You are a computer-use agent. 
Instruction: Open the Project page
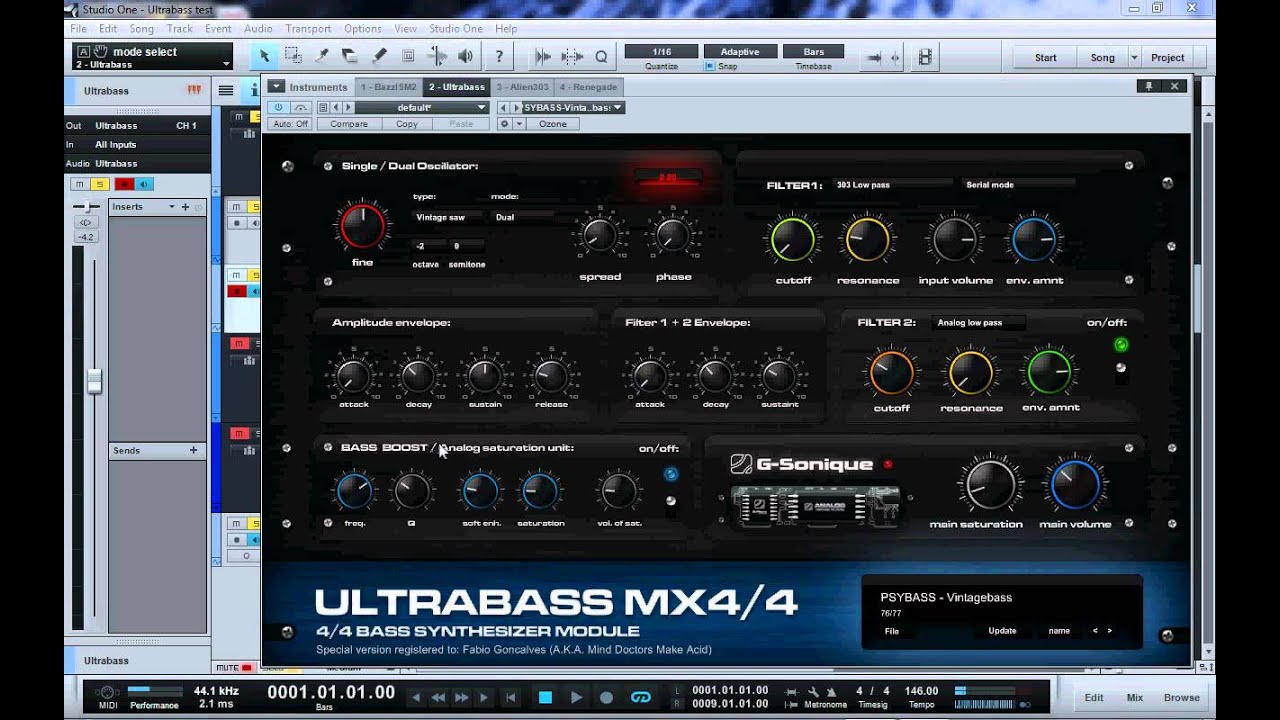tap(1167, 57)
